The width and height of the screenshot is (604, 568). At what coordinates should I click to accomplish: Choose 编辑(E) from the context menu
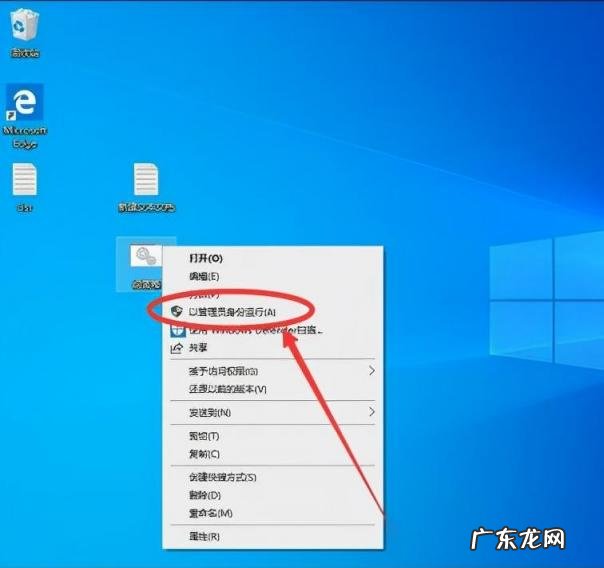pos(204,276)
